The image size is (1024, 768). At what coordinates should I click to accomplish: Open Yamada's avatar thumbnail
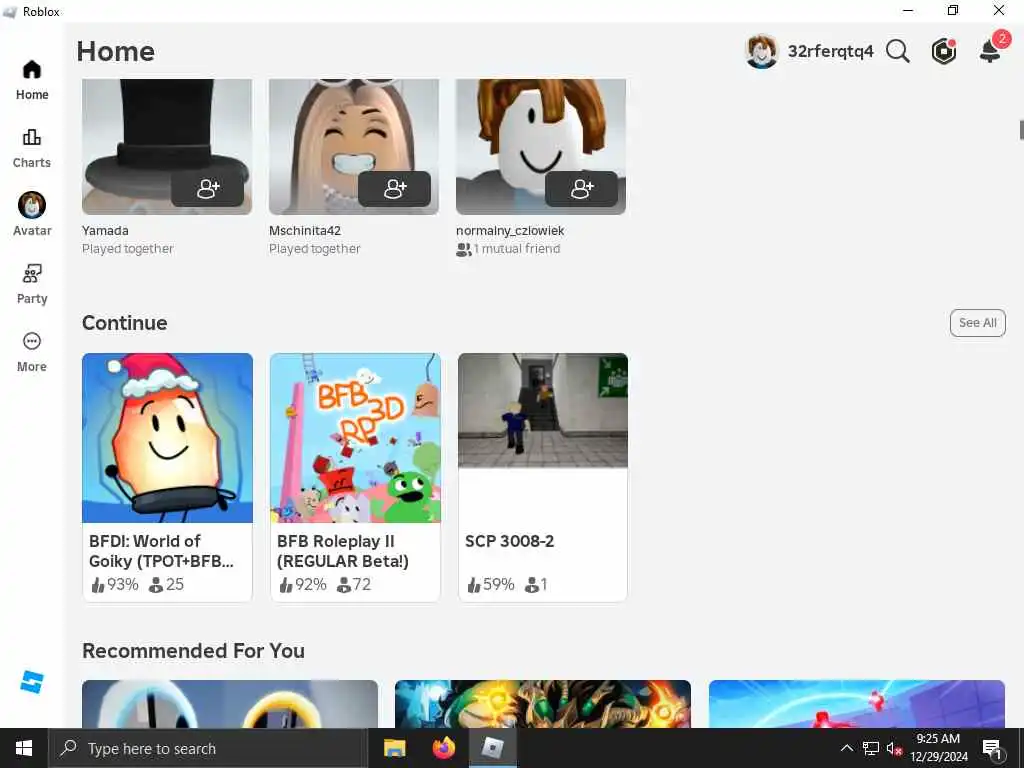pyautogui.click(x=167, y=147)
